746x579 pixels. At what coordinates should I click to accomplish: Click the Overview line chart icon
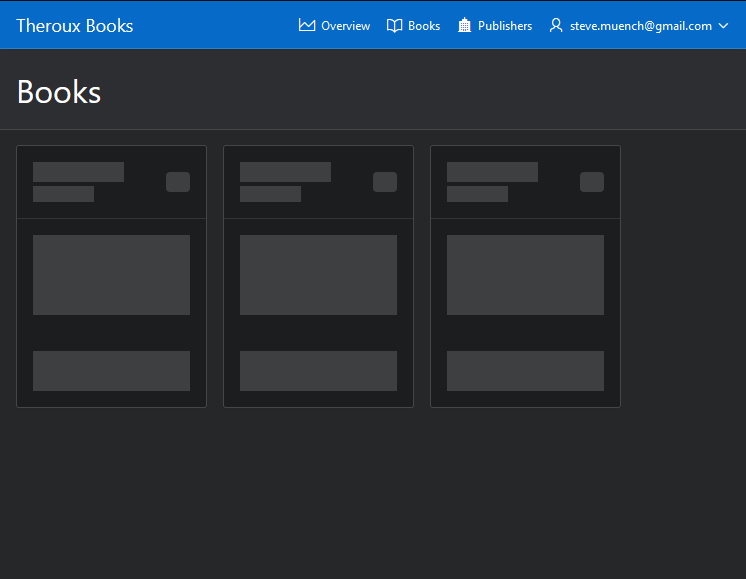coord(307,25)
